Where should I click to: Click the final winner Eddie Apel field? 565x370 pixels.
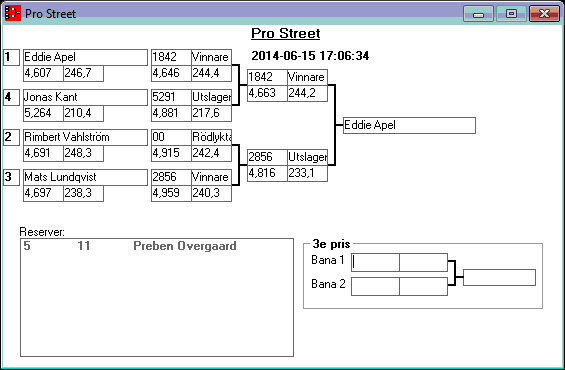coord(409,125)
